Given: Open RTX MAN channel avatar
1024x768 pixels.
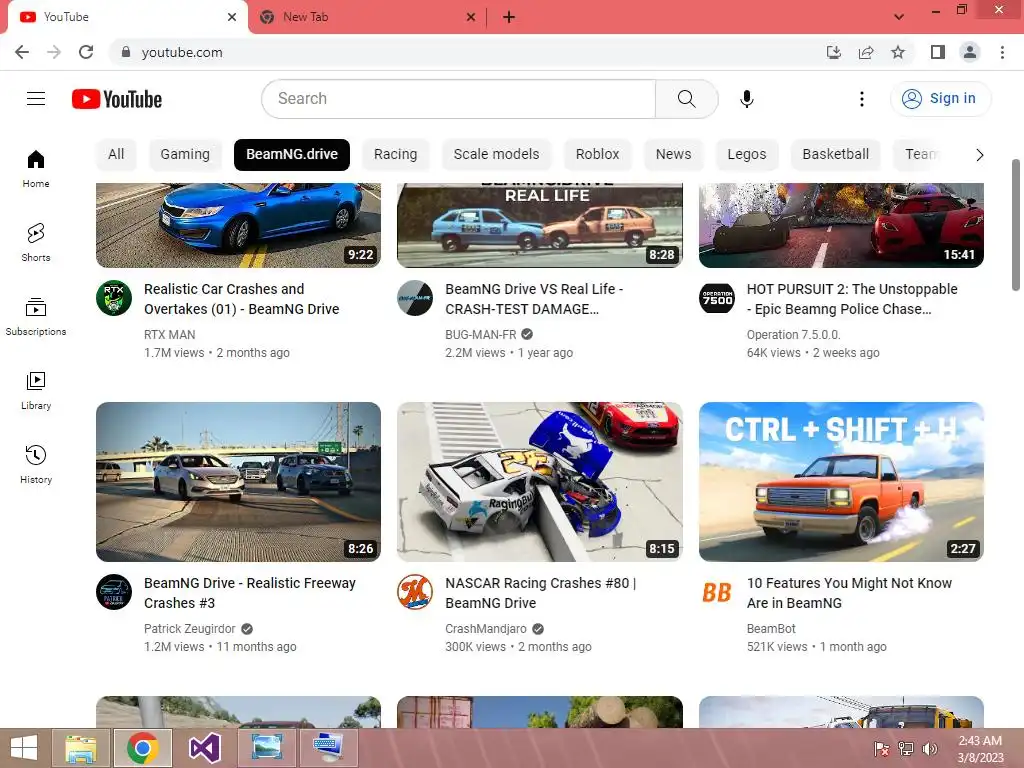Looking at the screenshot, I should (x=114, y=298).
